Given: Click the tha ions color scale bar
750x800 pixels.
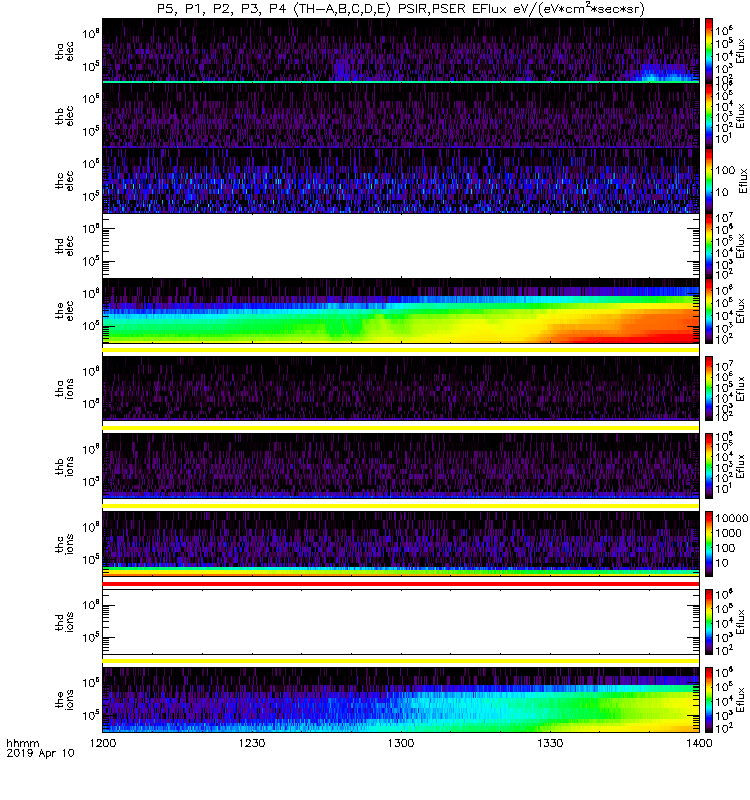Looking at the screenshot, I should (x=709, y=388).
